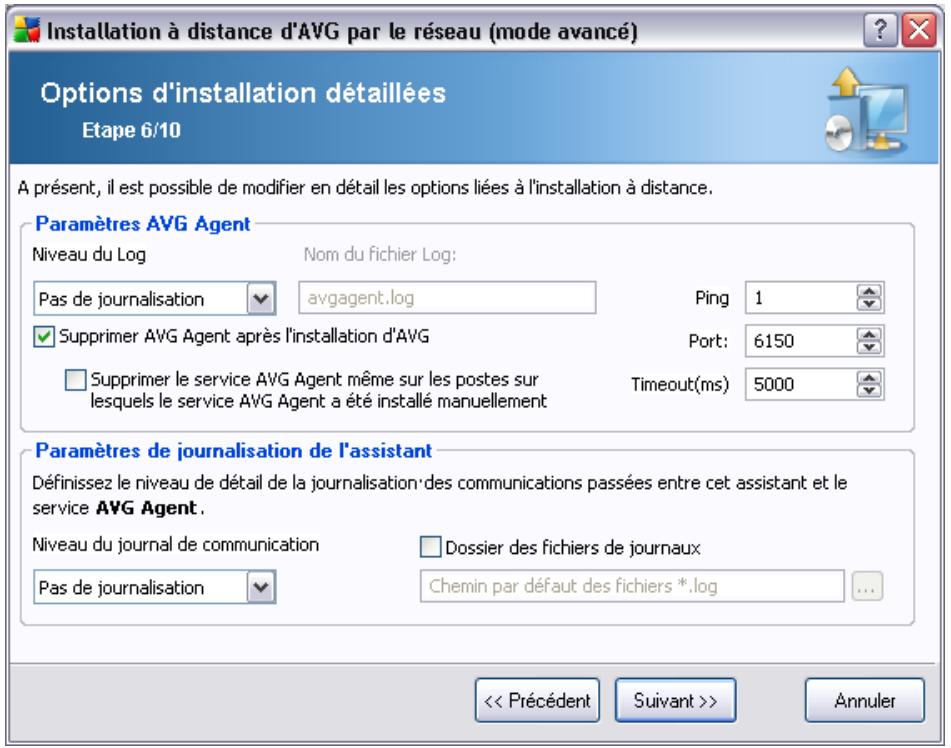
Task: Open help with the question mark button
Action: tap(880, 29)
